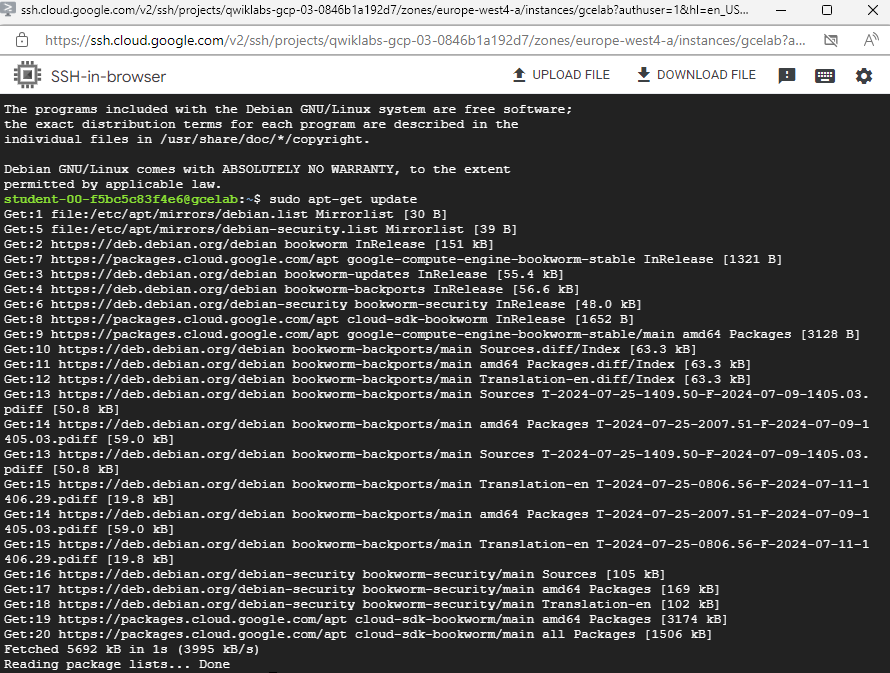Click the UPLOAD FILE button
This screenshot has width=890, height=673.
tap(561, 75)
